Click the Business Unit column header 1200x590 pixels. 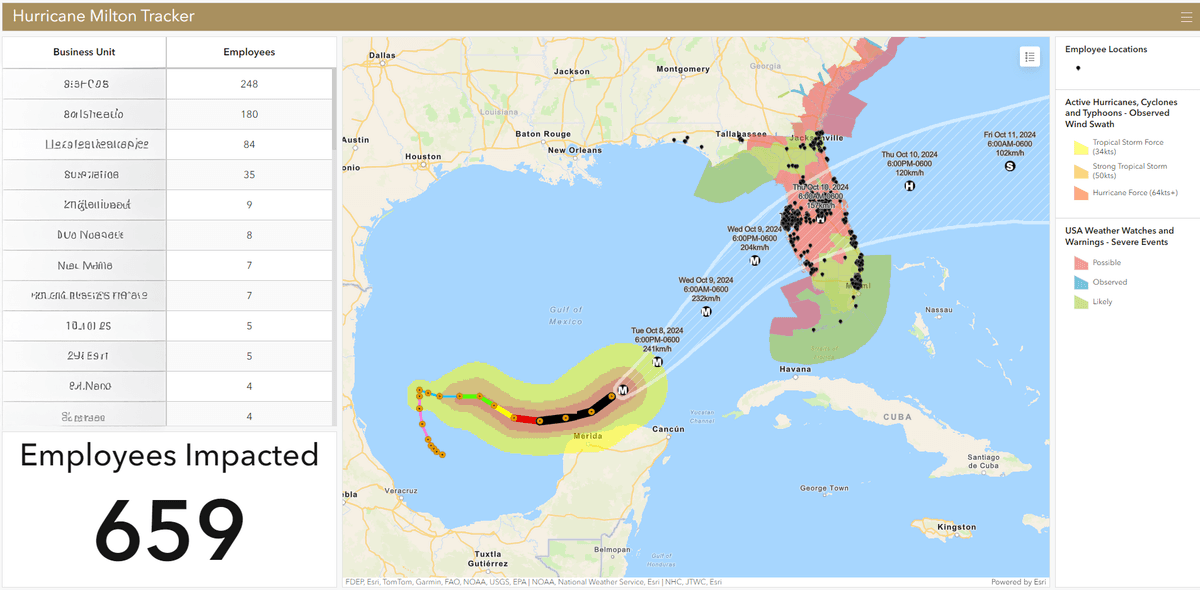click(85, 52)
